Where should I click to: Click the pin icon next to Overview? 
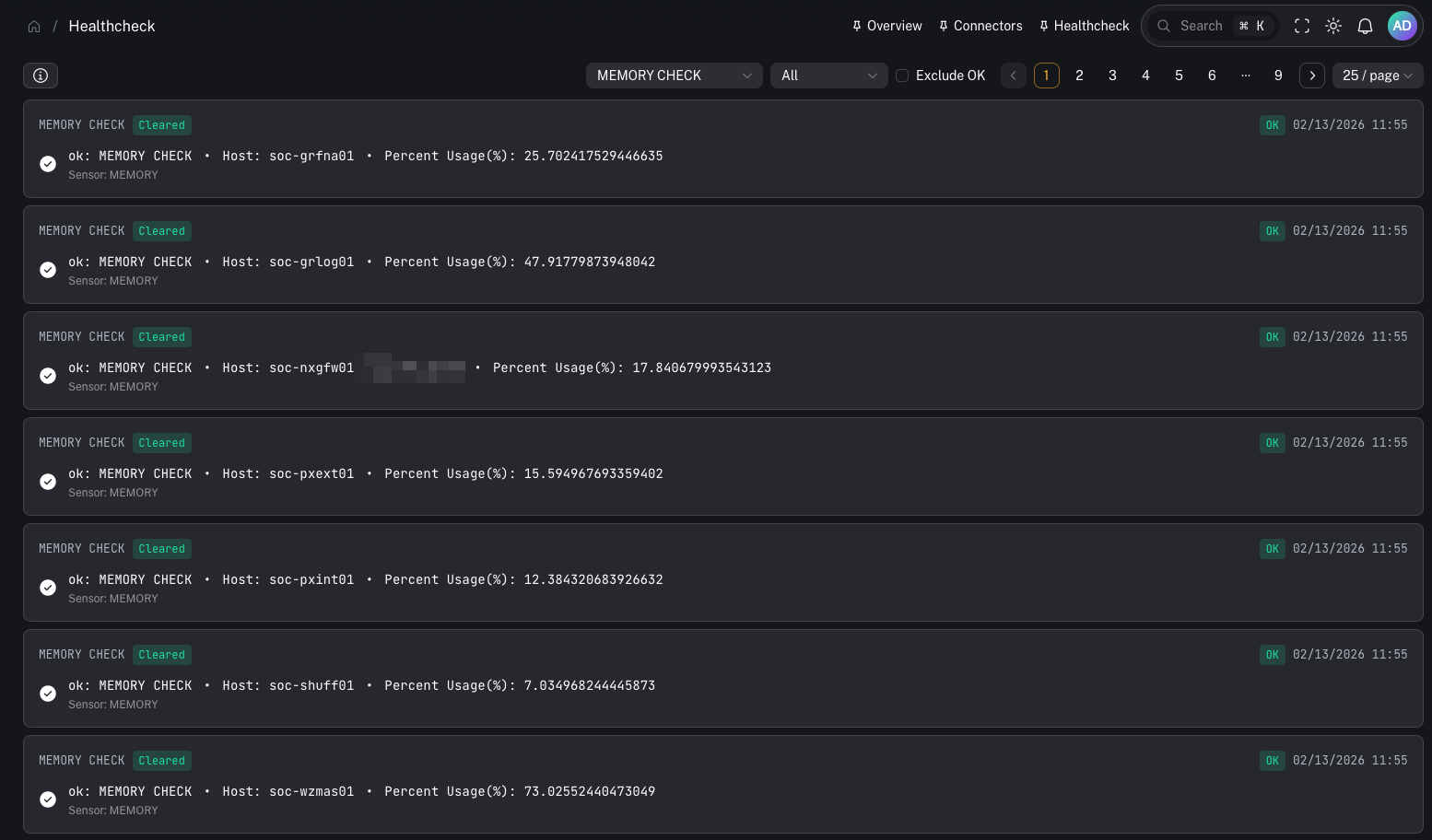856,26
